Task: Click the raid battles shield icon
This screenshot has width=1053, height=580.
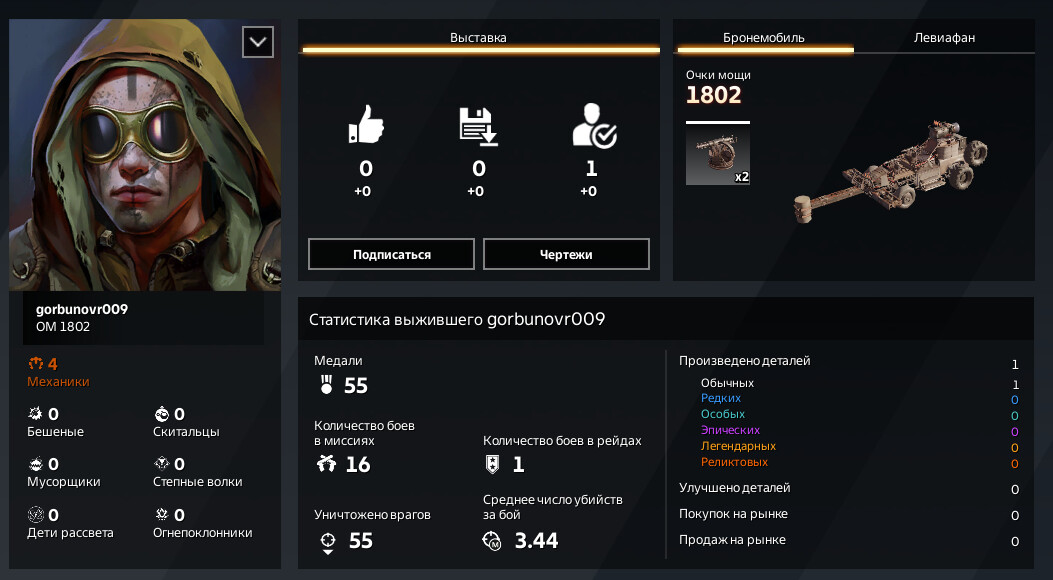Action: (x=492, y=464)
